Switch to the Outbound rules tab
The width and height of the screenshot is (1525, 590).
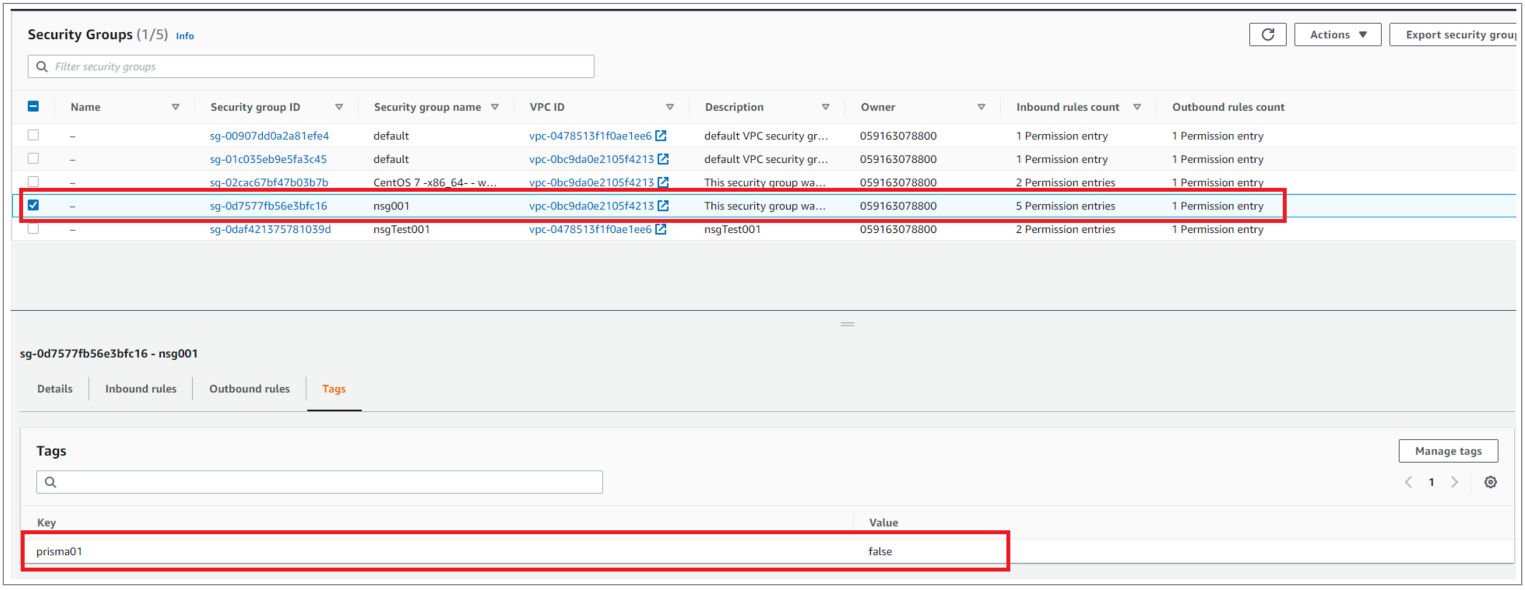click(249, 389)
